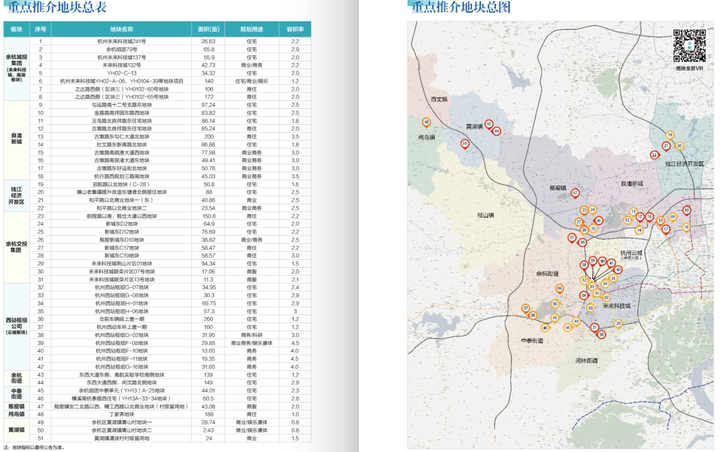This screenshot has width=720, height=452.
Task: Click orange map marker number 24
Action: click(593, 210)
